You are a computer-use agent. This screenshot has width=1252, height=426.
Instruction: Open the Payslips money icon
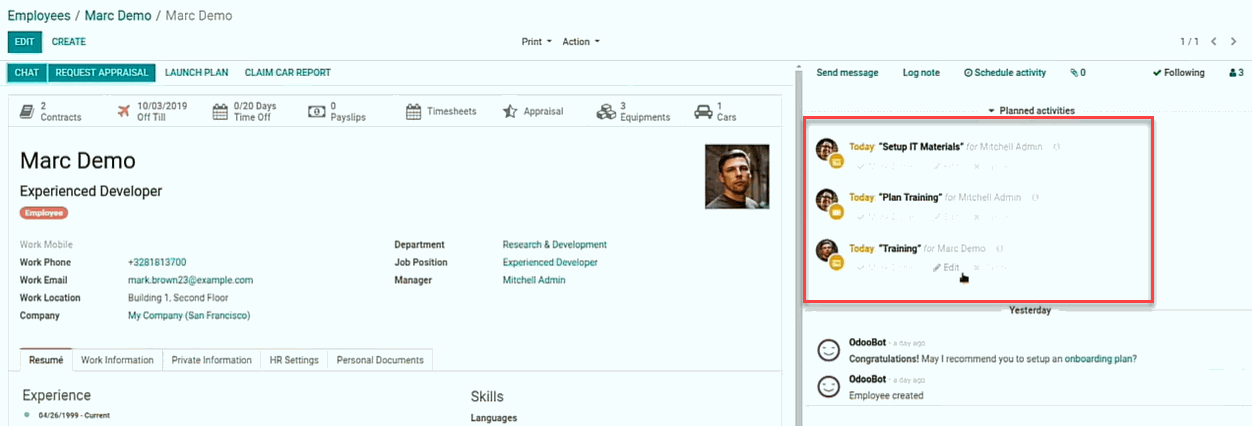point(317,112)
